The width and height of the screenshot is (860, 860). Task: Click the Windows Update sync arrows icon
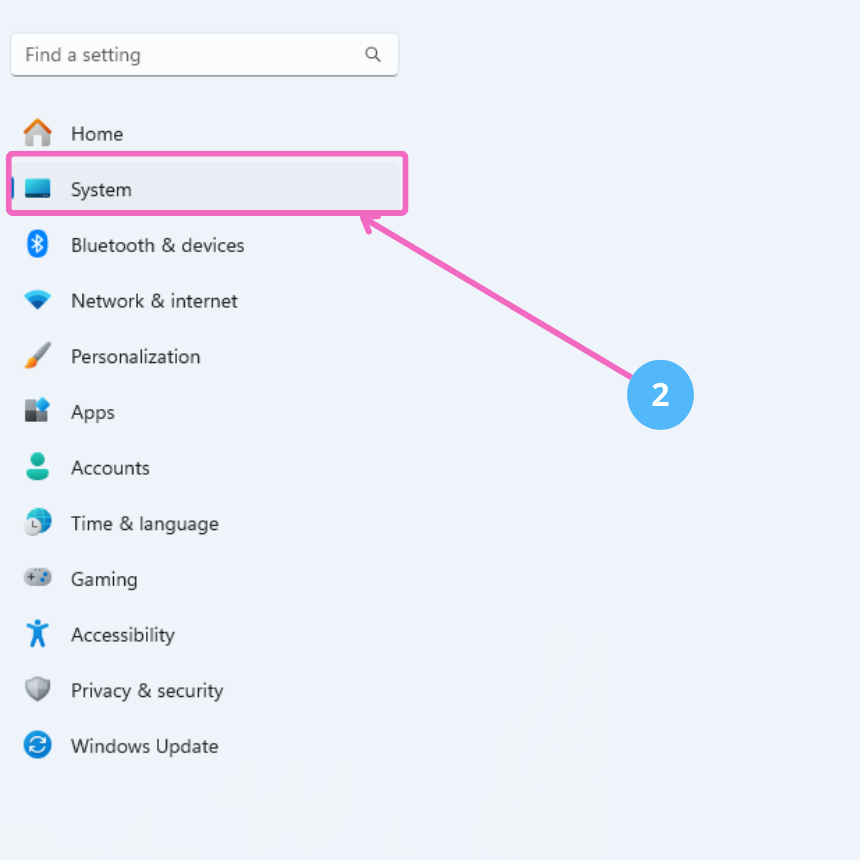38,745
